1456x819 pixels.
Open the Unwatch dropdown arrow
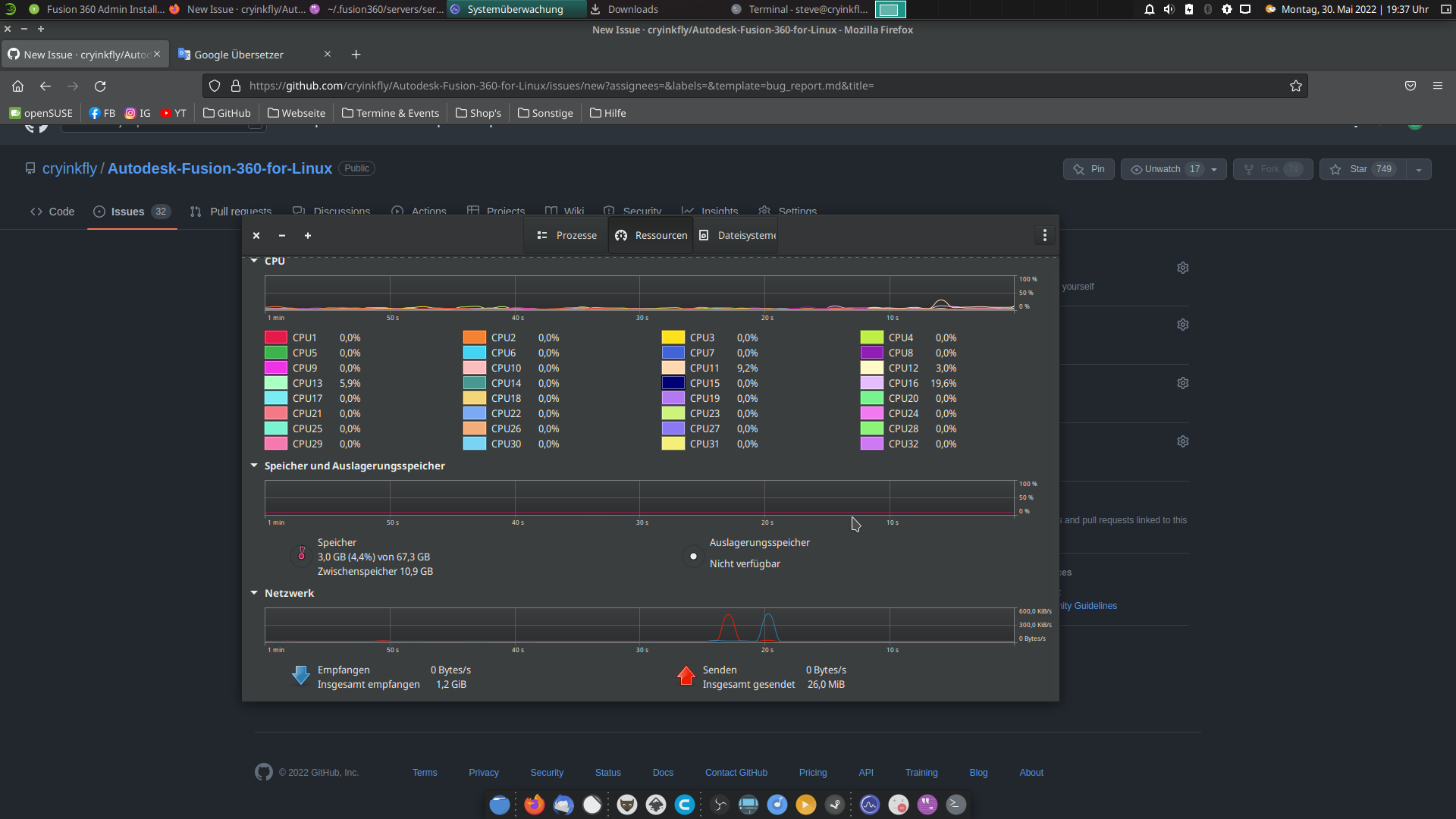click(1214, 169)
